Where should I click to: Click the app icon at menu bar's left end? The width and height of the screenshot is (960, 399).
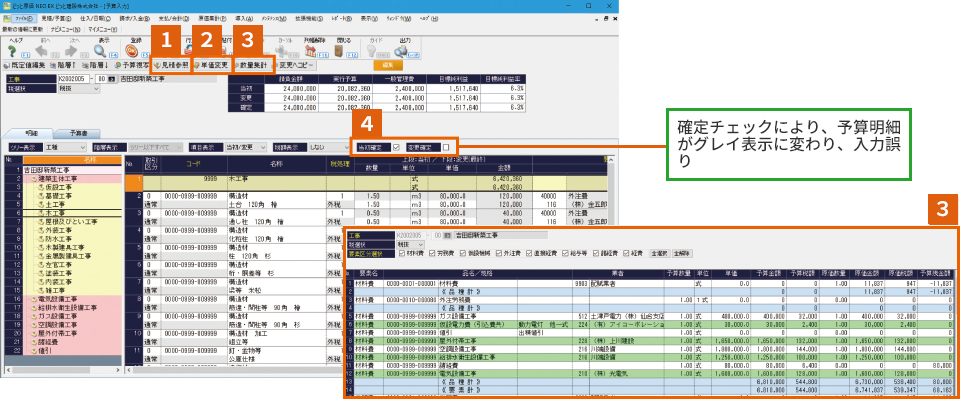click(6, 18)
